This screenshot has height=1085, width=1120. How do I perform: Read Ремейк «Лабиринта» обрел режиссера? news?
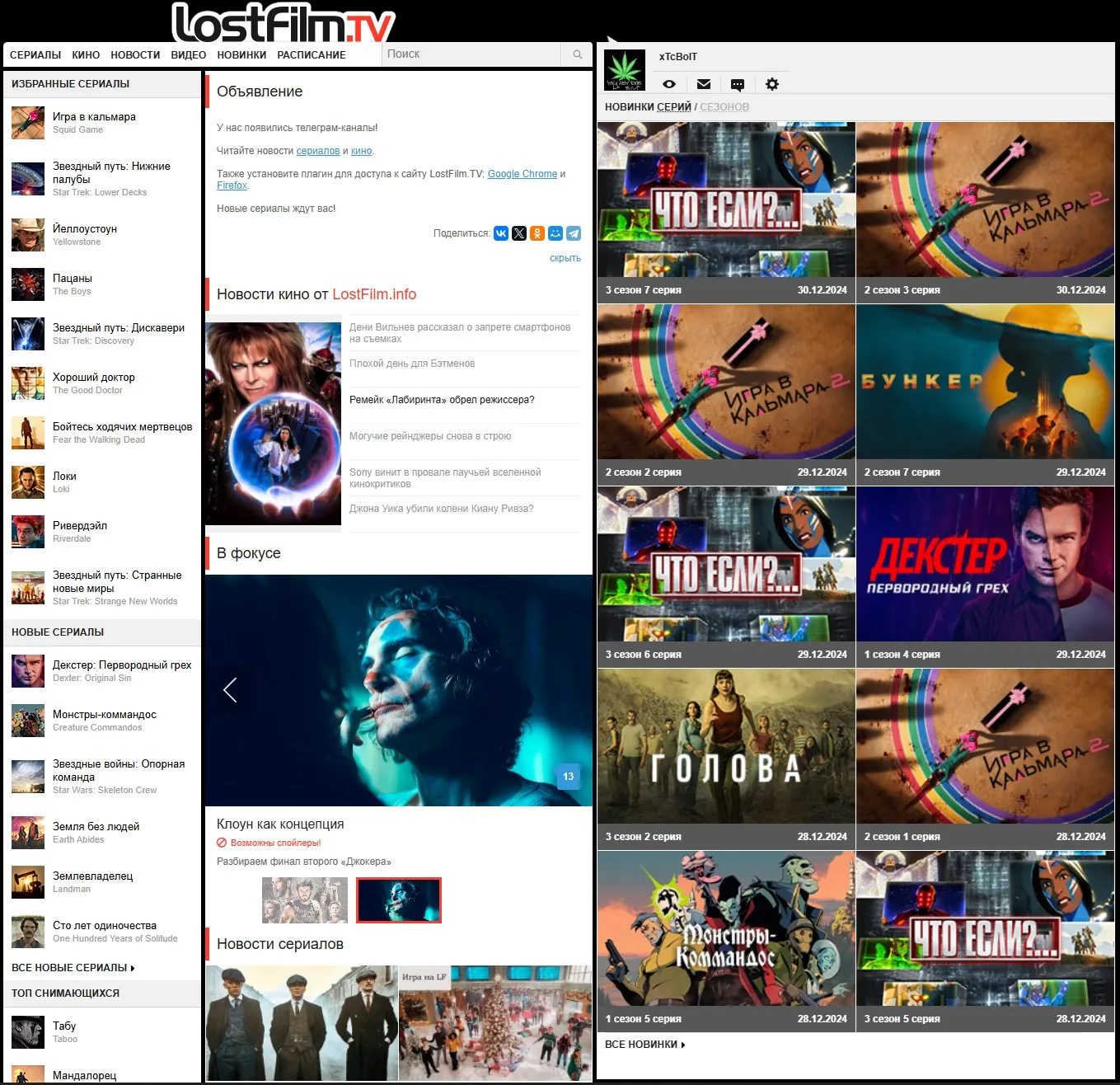(442, 400)
